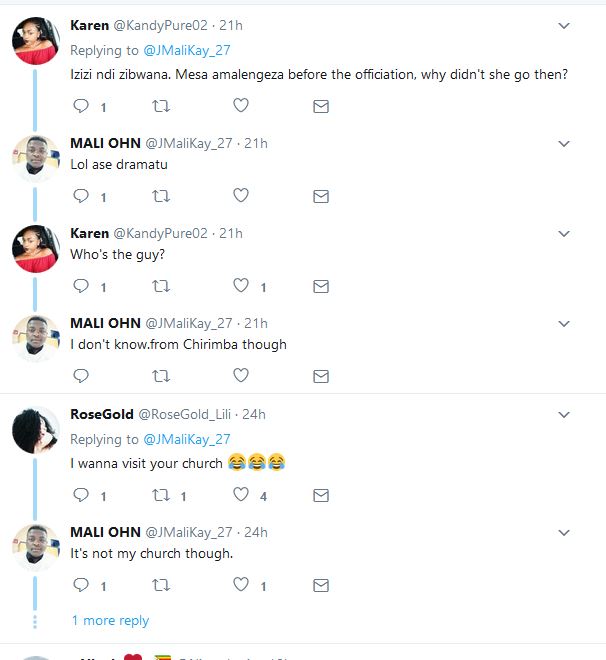
Task: Share Karen's "Who's the guy?" tweet by message
Action: coord(320,286)
